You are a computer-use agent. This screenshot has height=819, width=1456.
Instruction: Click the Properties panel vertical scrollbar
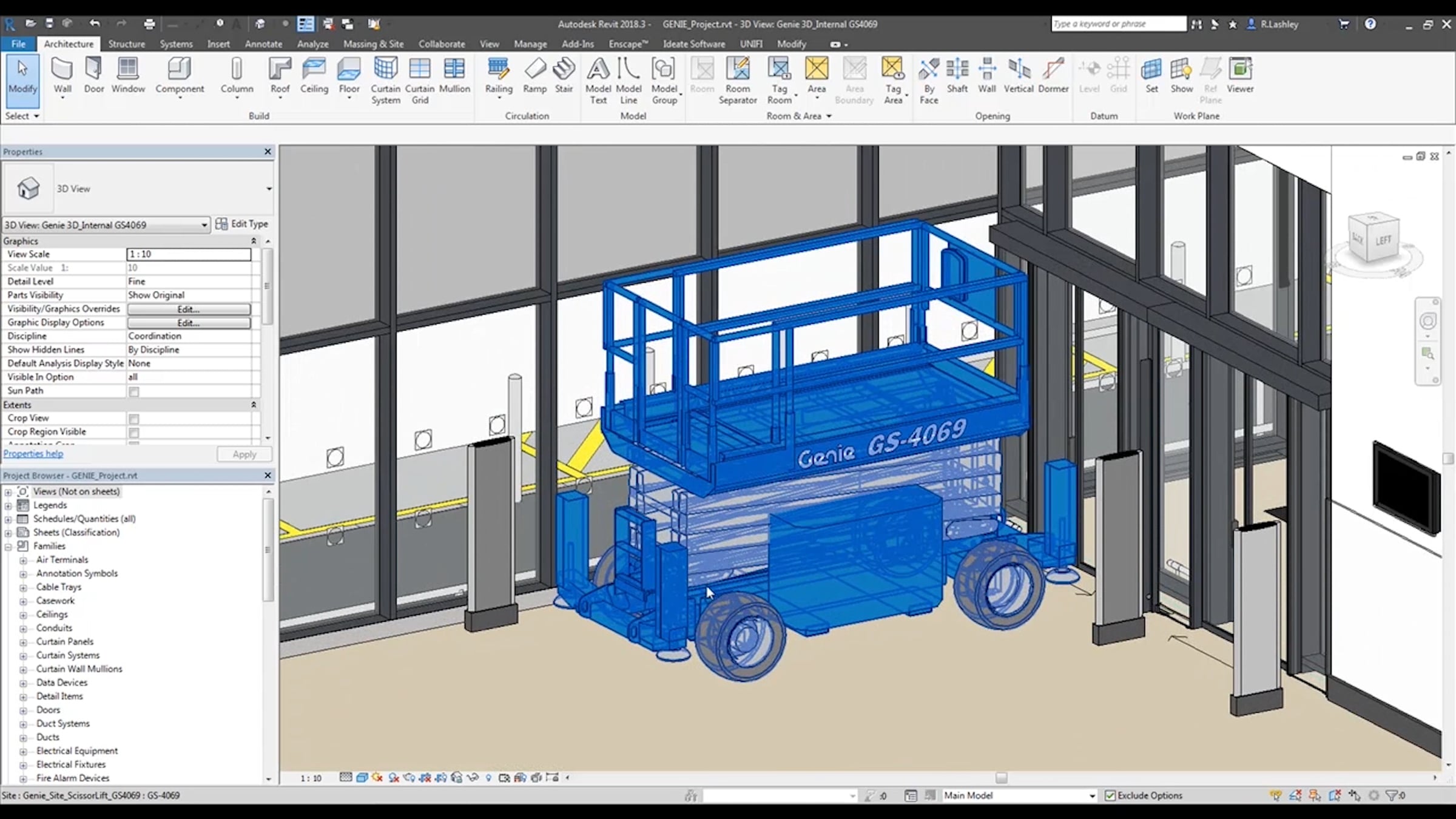(267, 285)
